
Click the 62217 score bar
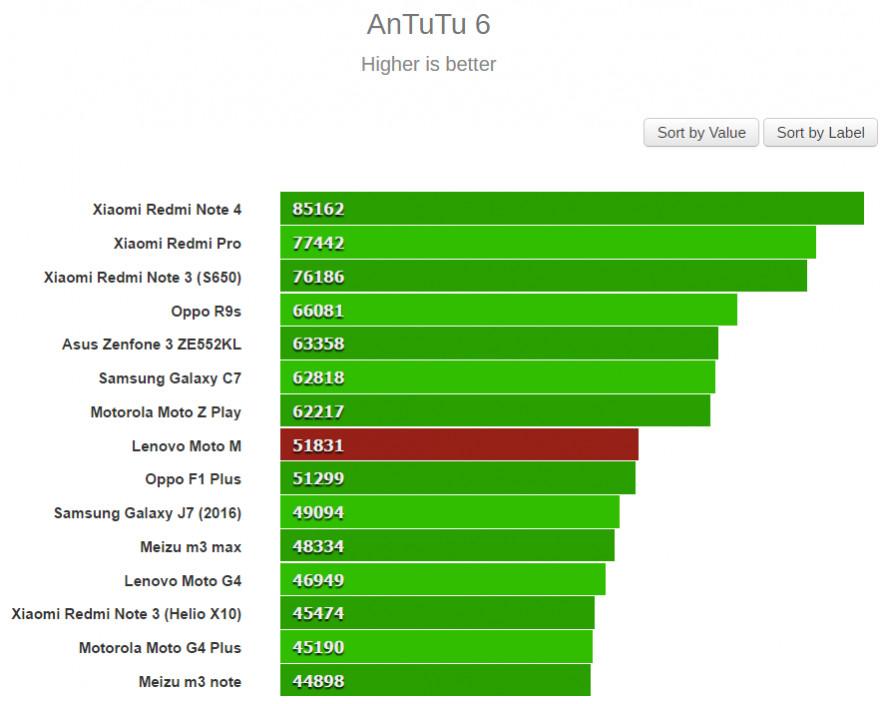(496, 410)
